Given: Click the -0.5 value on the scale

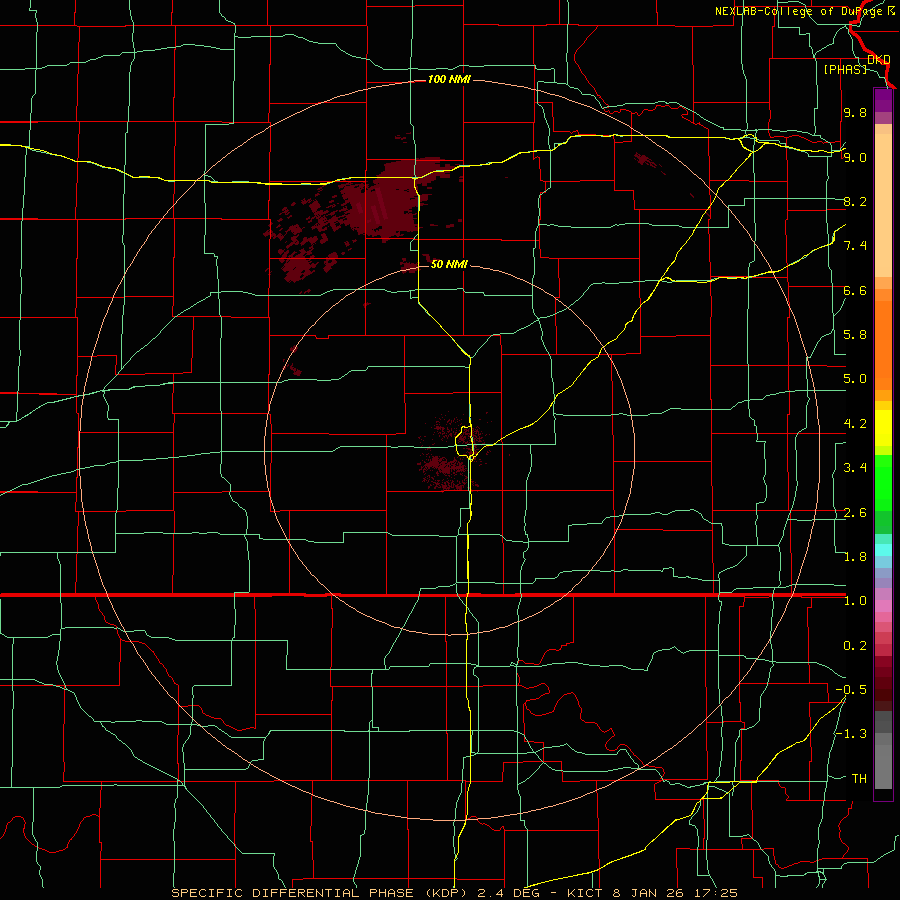Looking at the screenshot, I should (851, 689).
